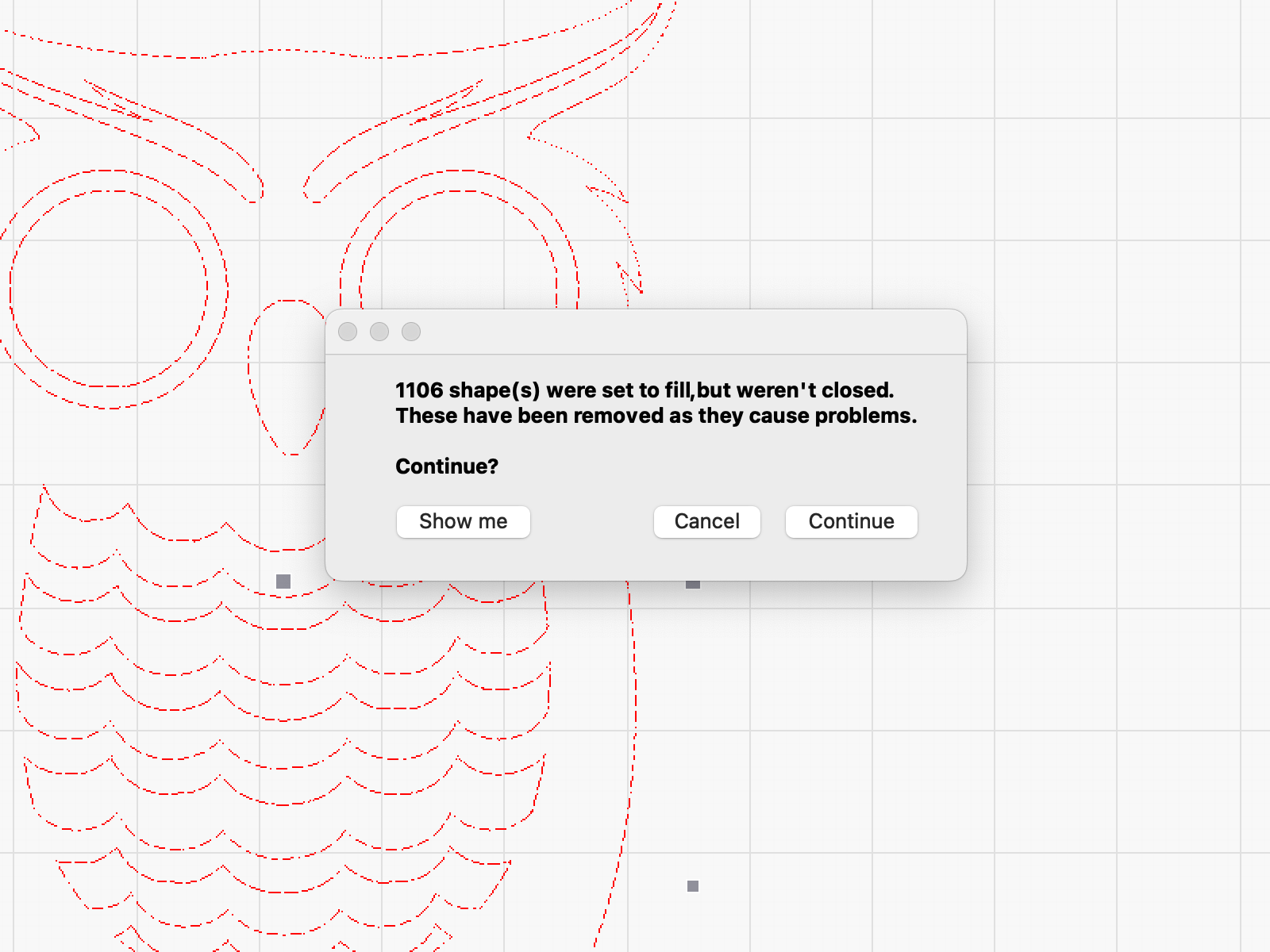The height and width of the screenshot is (952, 1270).
Task: Confirm with the Continue button
Action: tap(851, 522)
